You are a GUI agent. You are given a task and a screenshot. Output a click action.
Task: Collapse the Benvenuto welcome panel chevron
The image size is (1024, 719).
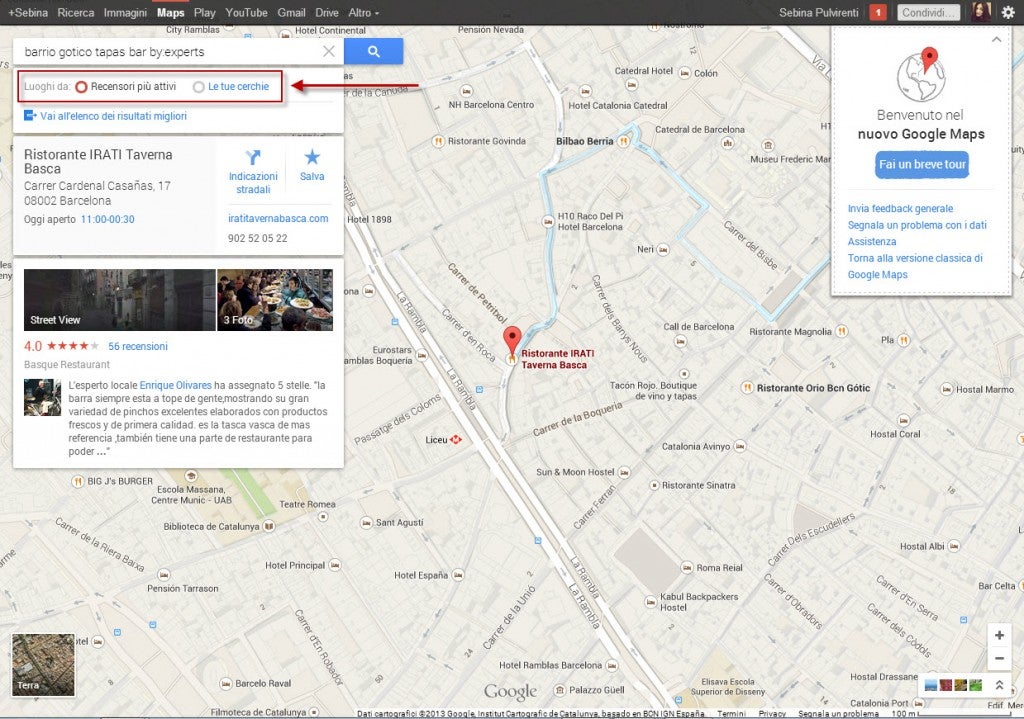[x=997, y=40]
